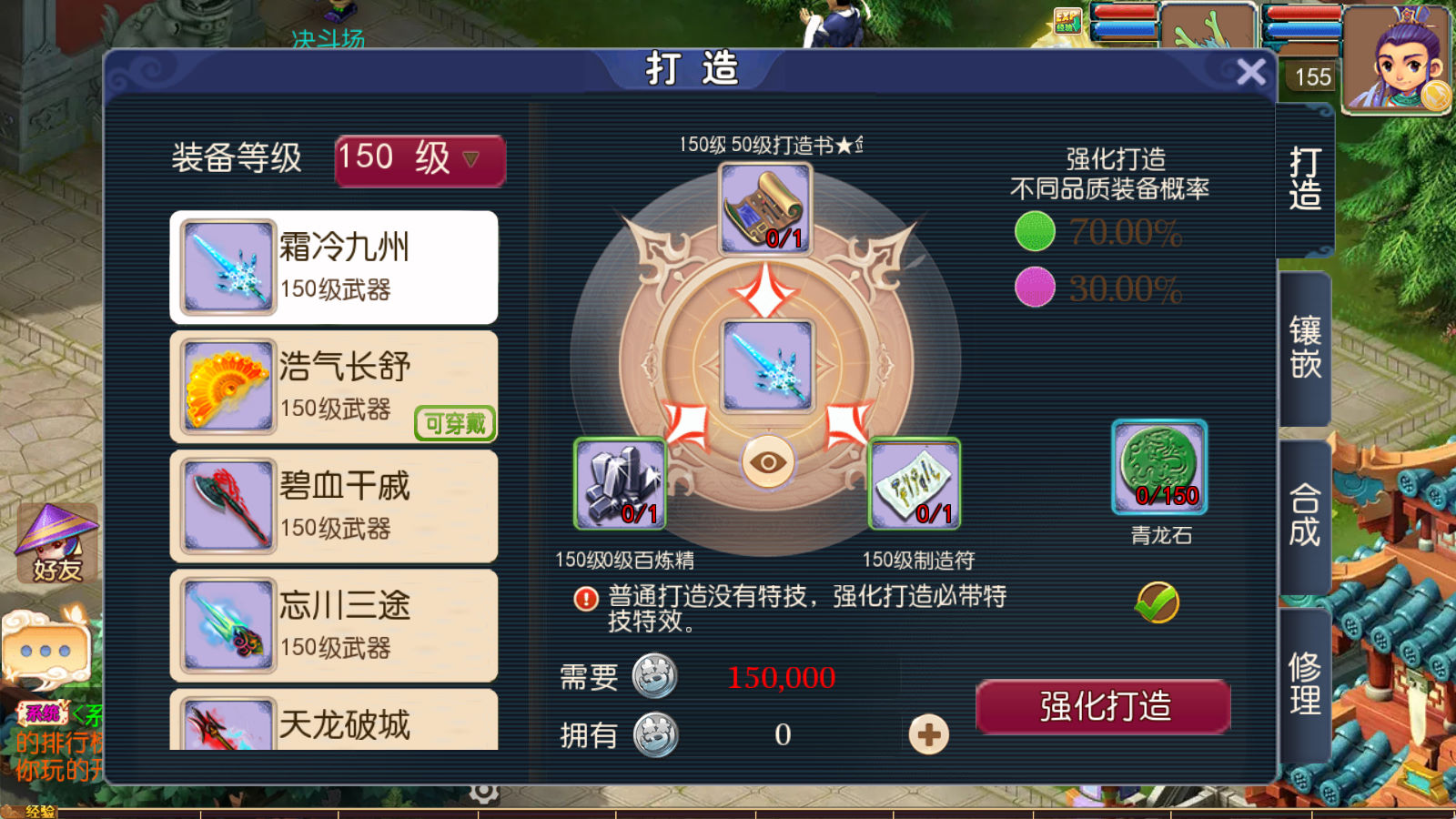Close the 打造 window
The width and height of the screenshot is (1456, 819).
(1251, 71)
